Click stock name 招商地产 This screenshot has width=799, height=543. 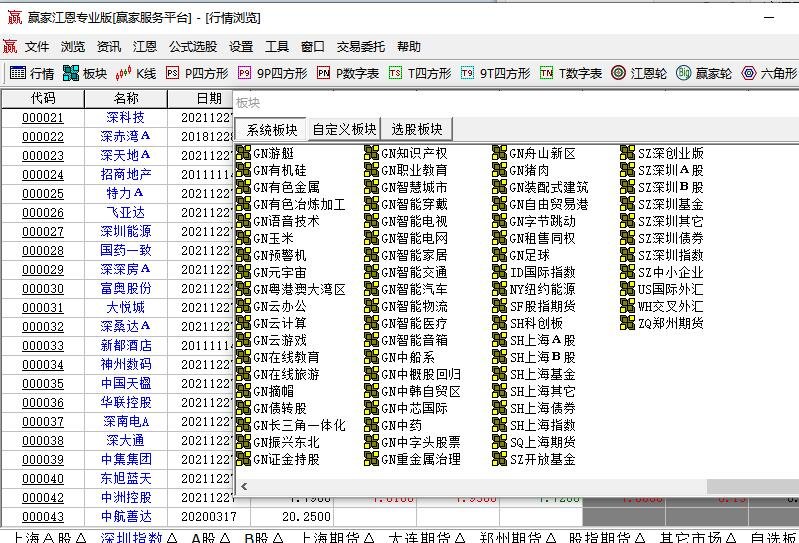[x=126, y=175]
